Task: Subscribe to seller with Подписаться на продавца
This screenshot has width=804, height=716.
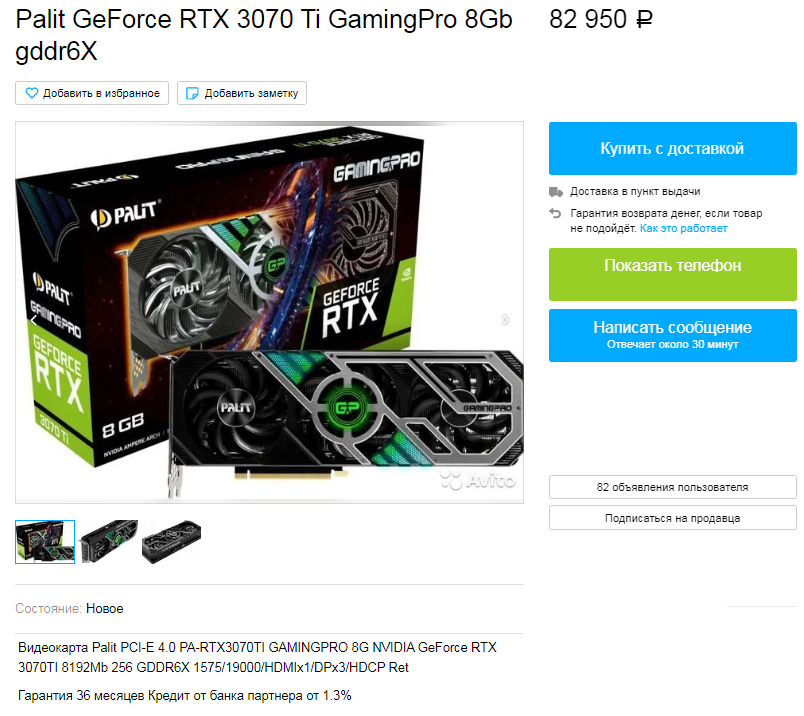Action: click(672, 518)
